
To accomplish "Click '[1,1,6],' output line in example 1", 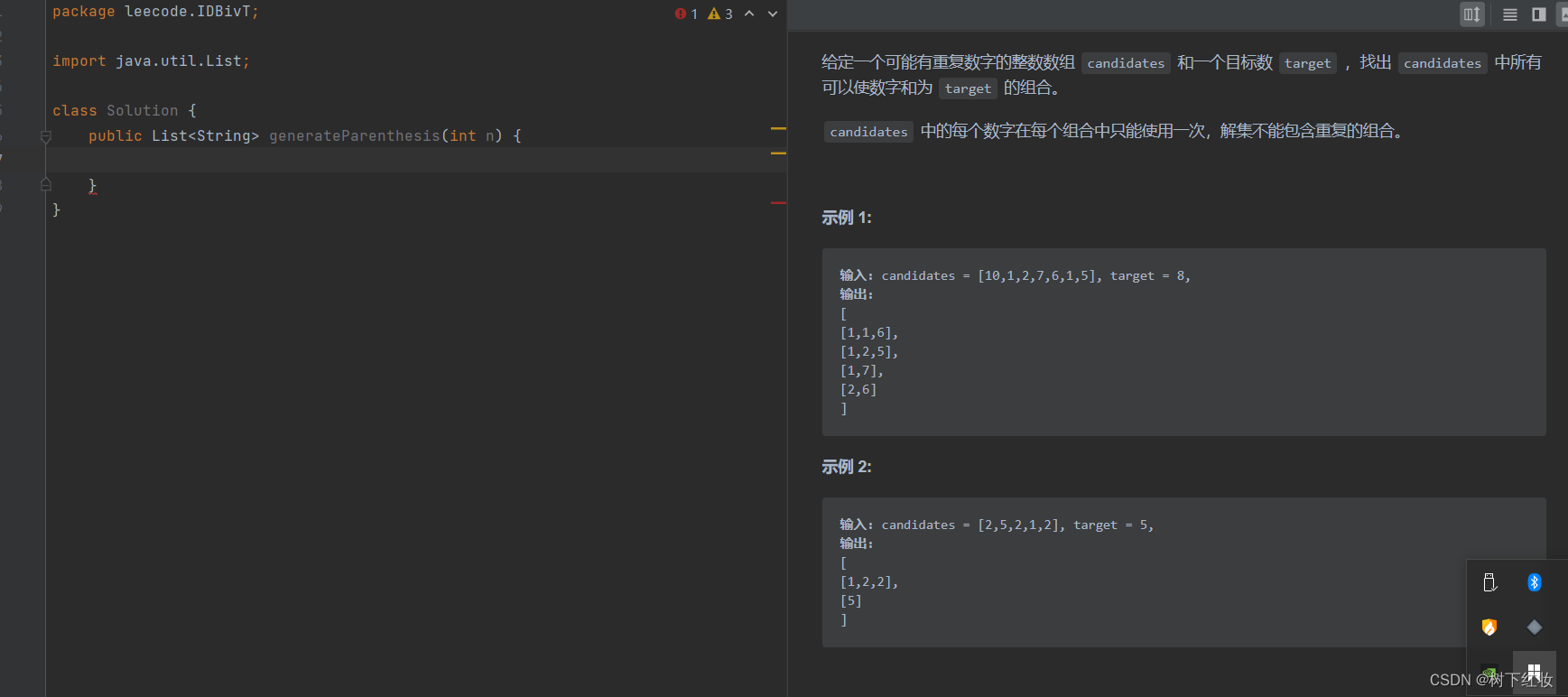I will point(869,333).
